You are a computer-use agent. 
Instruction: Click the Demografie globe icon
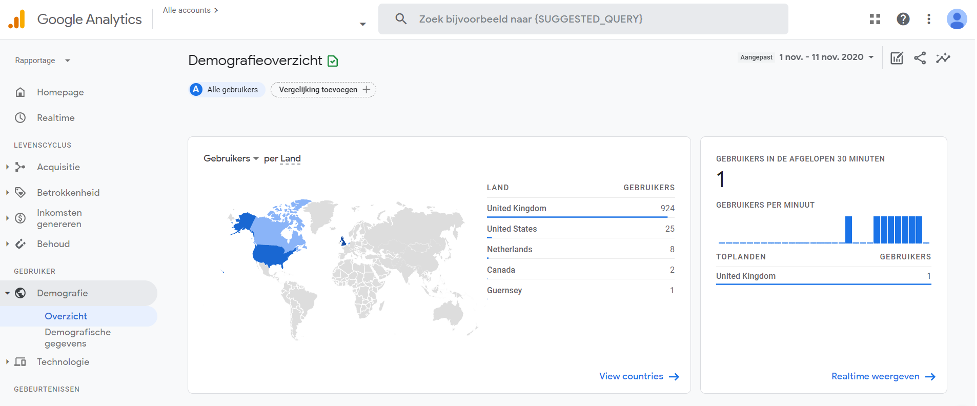21,293
